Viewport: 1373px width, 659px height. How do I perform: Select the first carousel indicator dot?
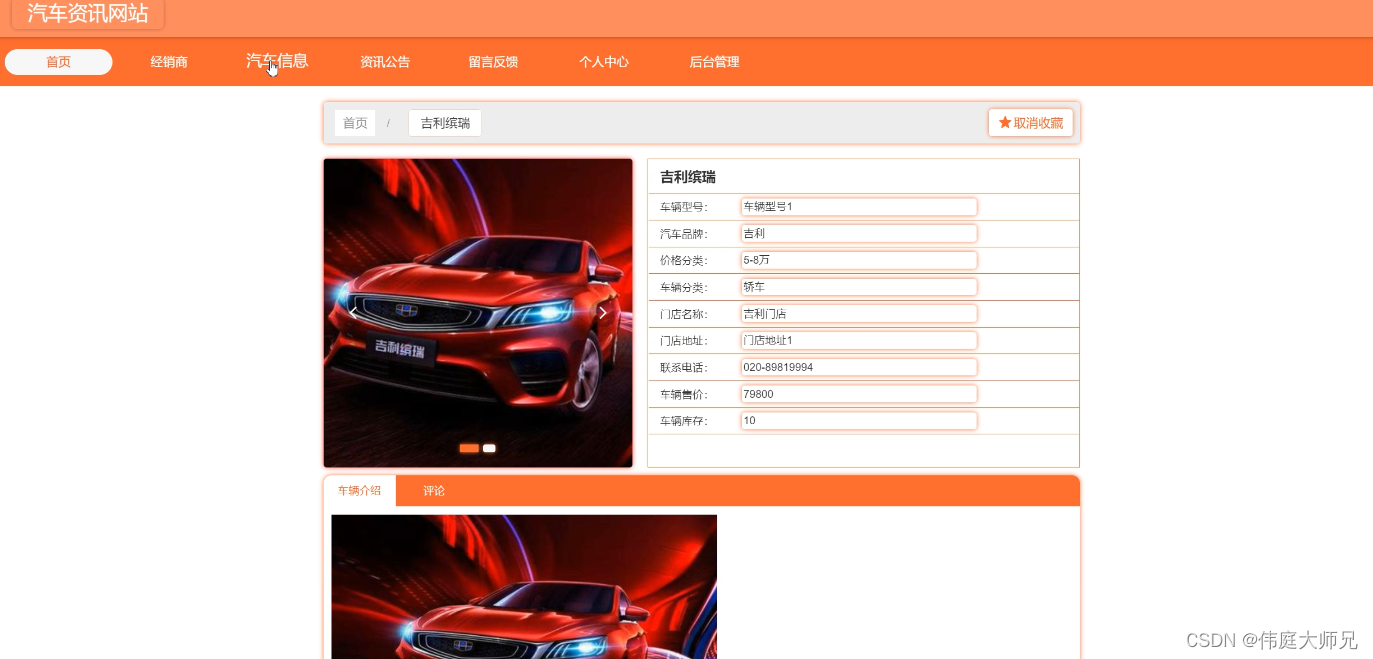(469, 448)
